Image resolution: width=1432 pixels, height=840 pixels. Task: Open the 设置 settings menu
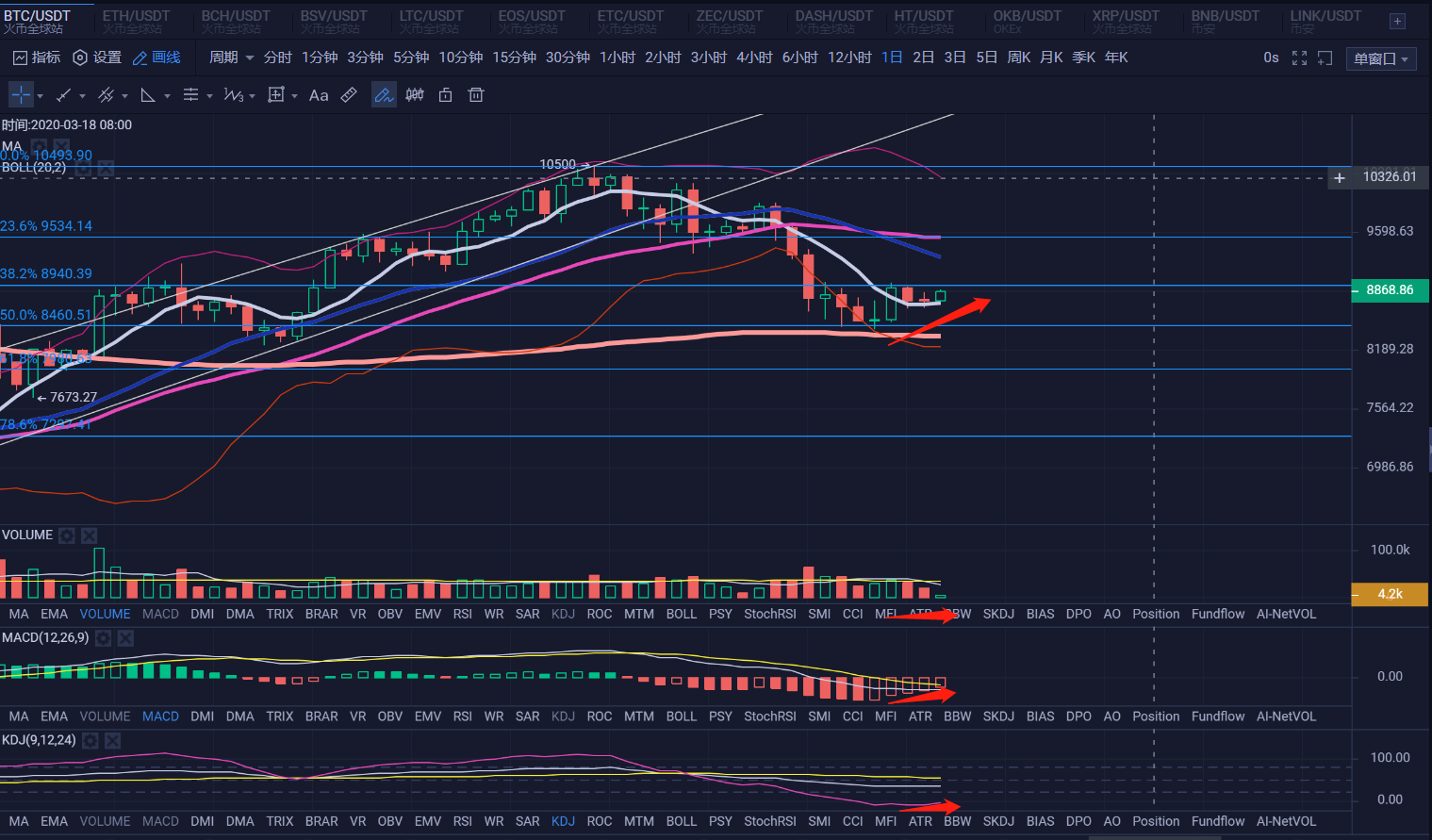pos(97,58)
